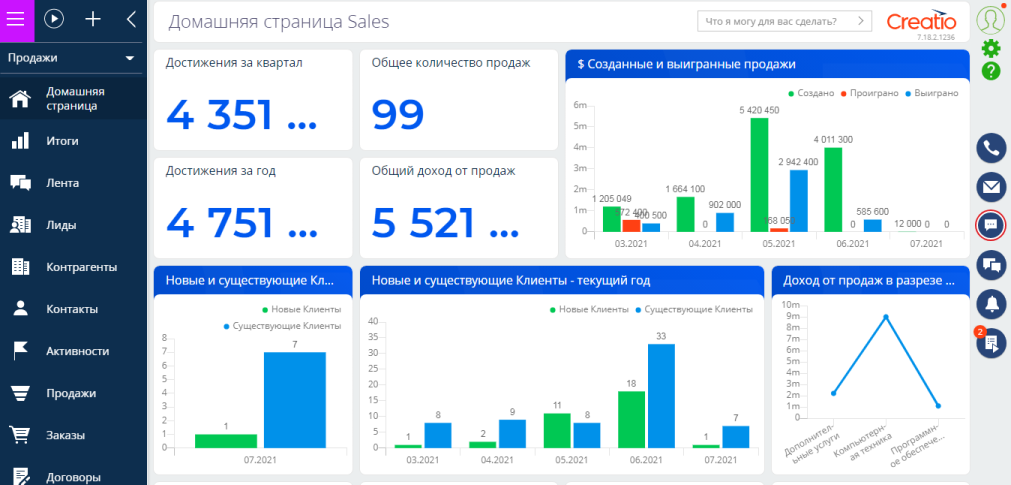Open the email envelope panel icon
This screenshot has width=1011, height=485.
(x=990, y=186)
